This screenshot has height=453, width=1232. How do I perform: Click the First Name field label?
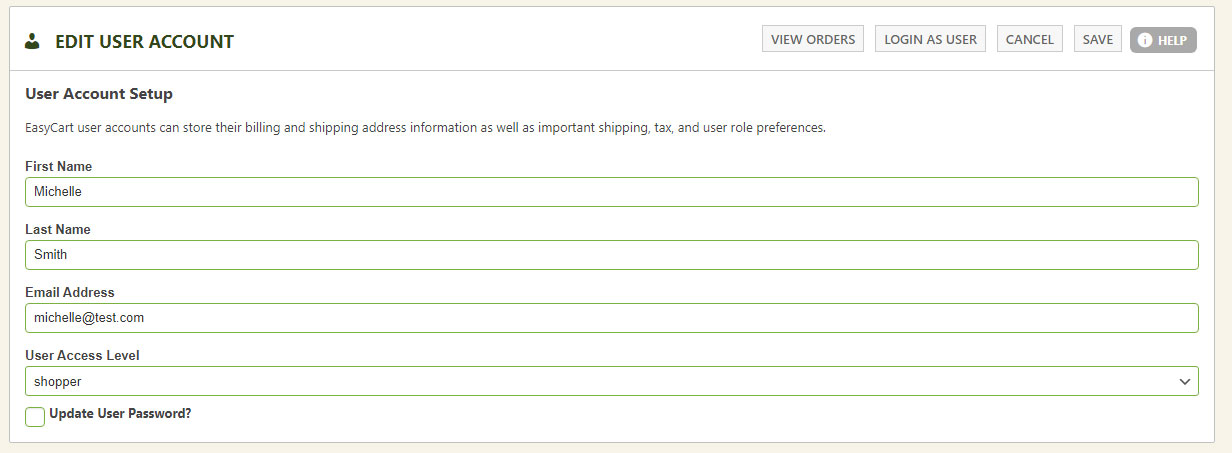point(58,166)
